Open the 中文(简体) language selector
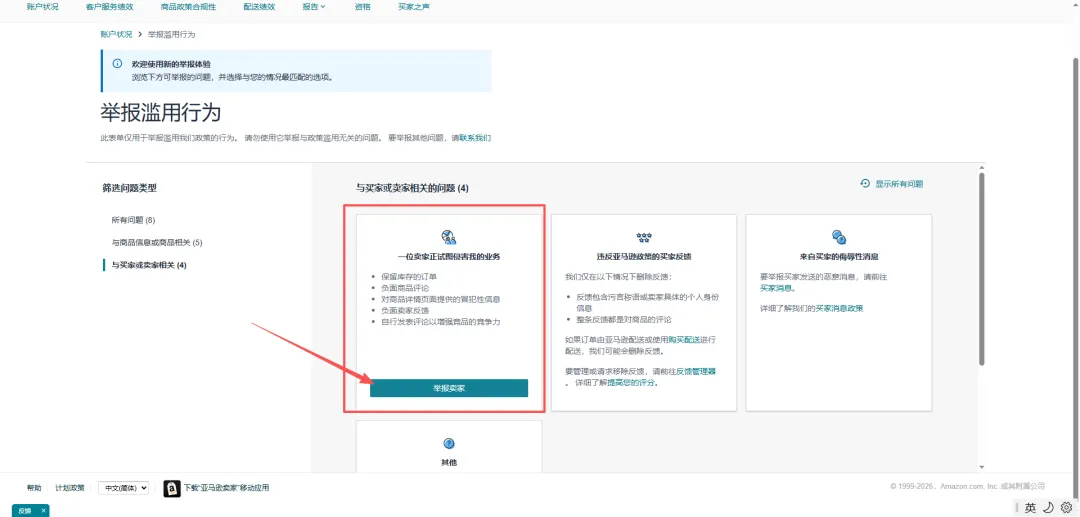The width and height of the screenshot is (1080, 517). coord(124,487)
